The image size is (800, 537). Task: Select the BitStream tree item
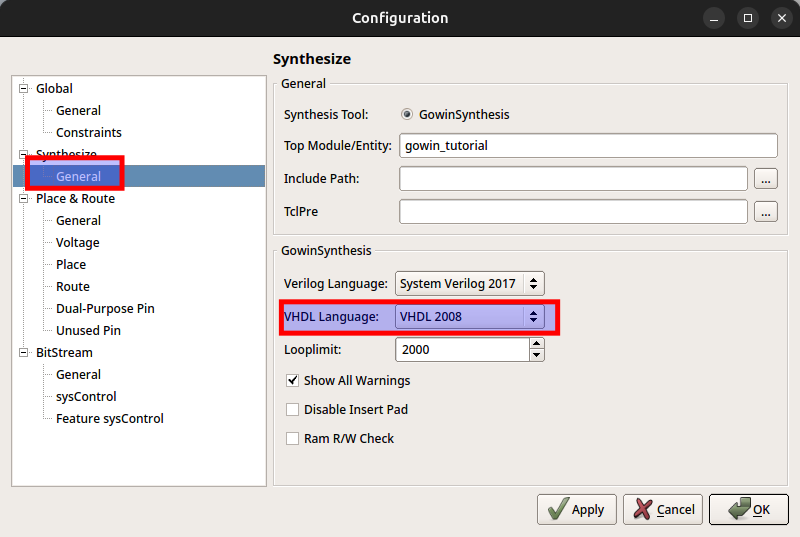pyautogui.click(x=64, y=353)
